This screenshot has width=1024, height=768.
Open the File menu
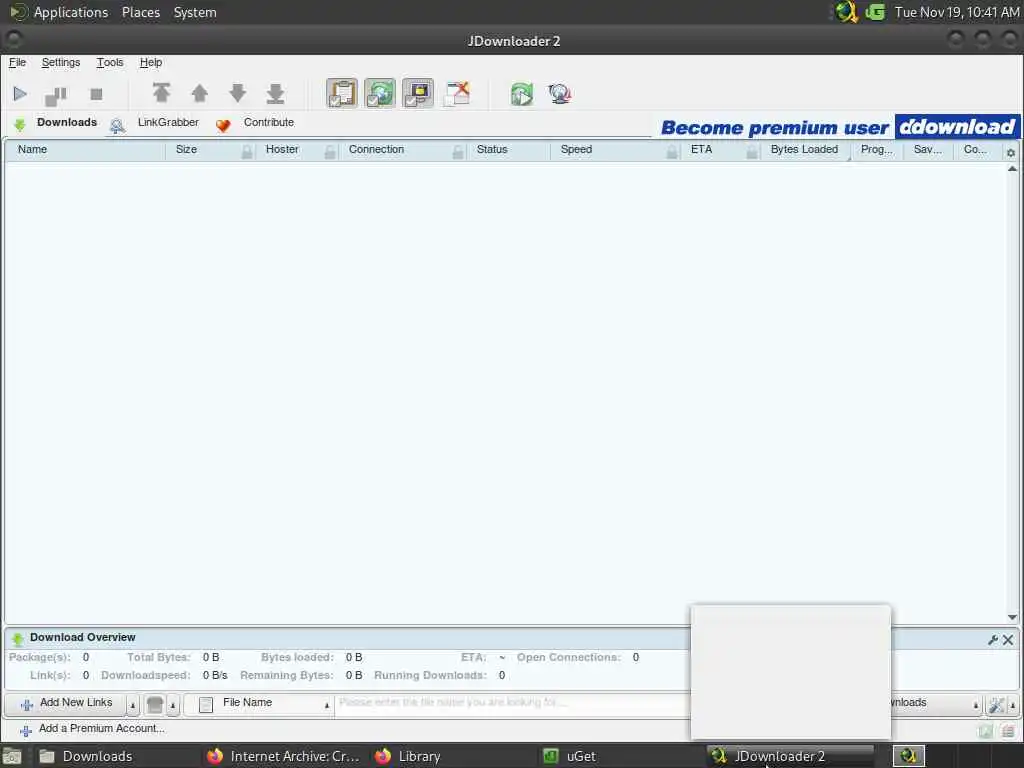[17, 63]
